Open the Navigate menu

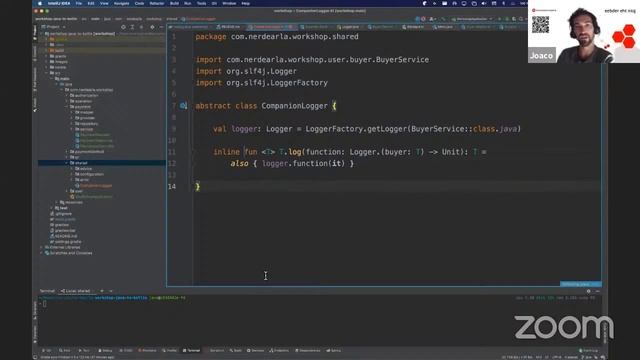tap(121, 3)
